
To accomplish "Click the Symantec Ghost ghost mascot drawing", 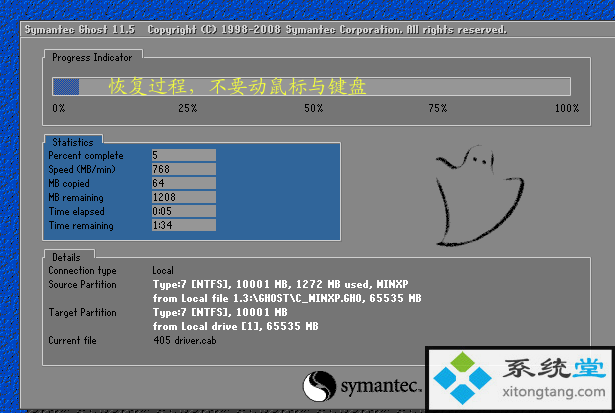I will 480,196.
